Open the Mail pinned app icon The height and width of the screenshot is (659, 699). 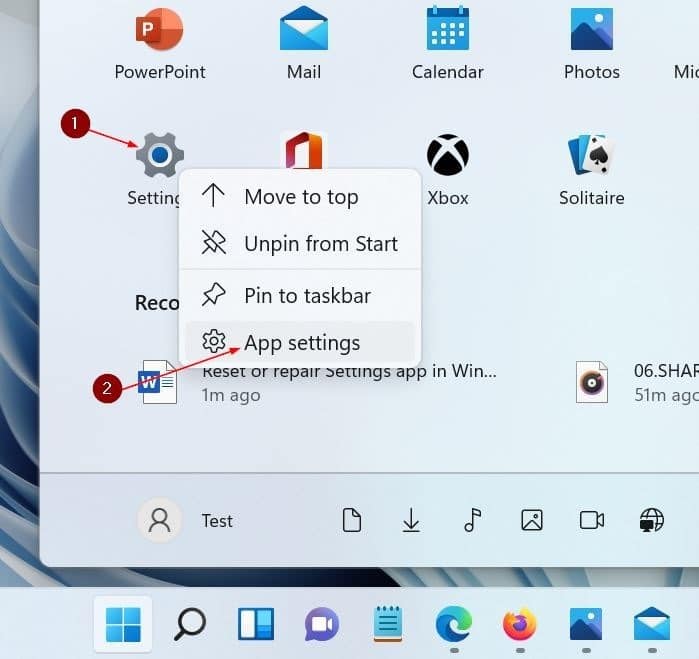304,29
